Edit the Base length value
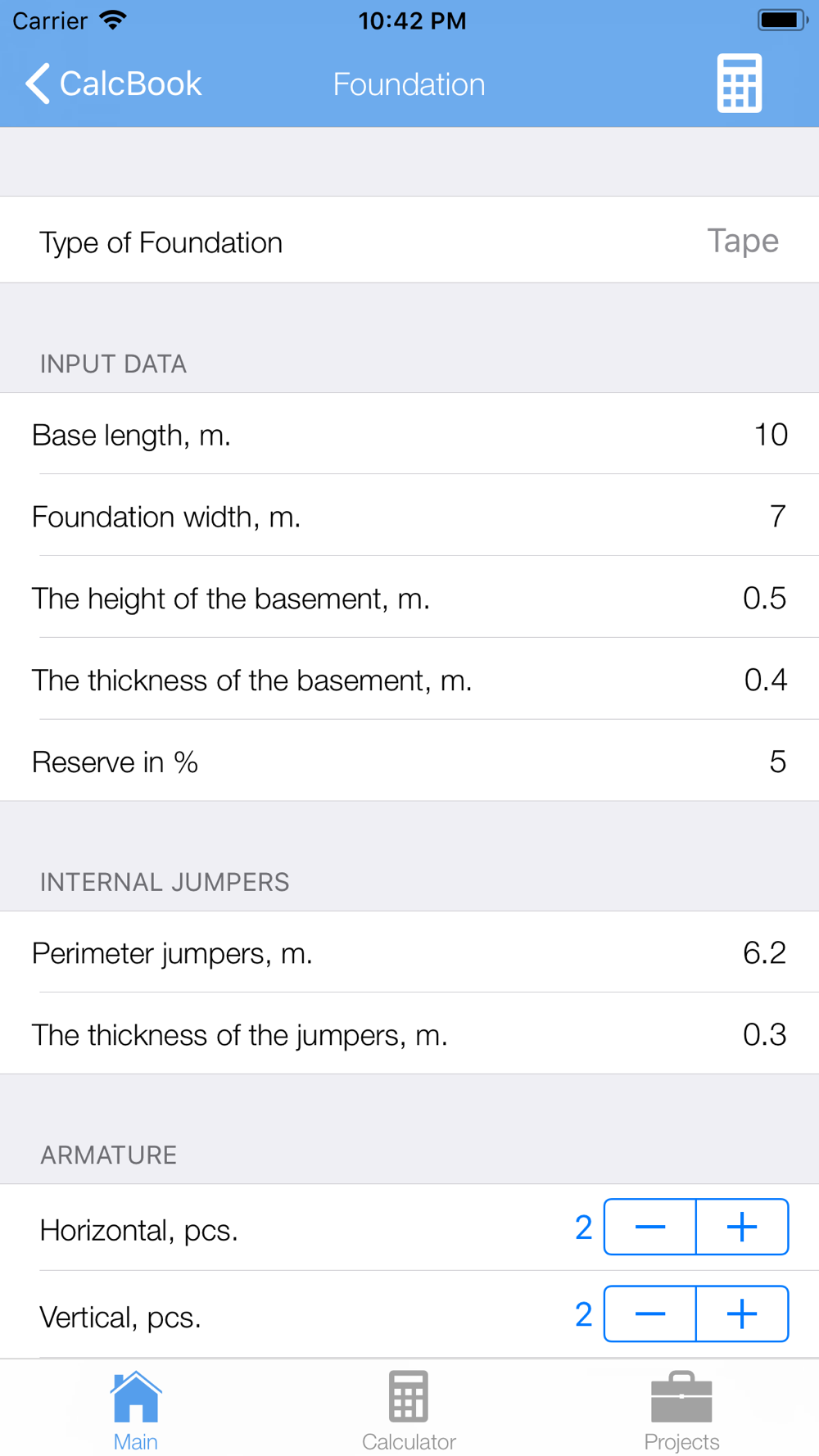 (x=409, y=434)
